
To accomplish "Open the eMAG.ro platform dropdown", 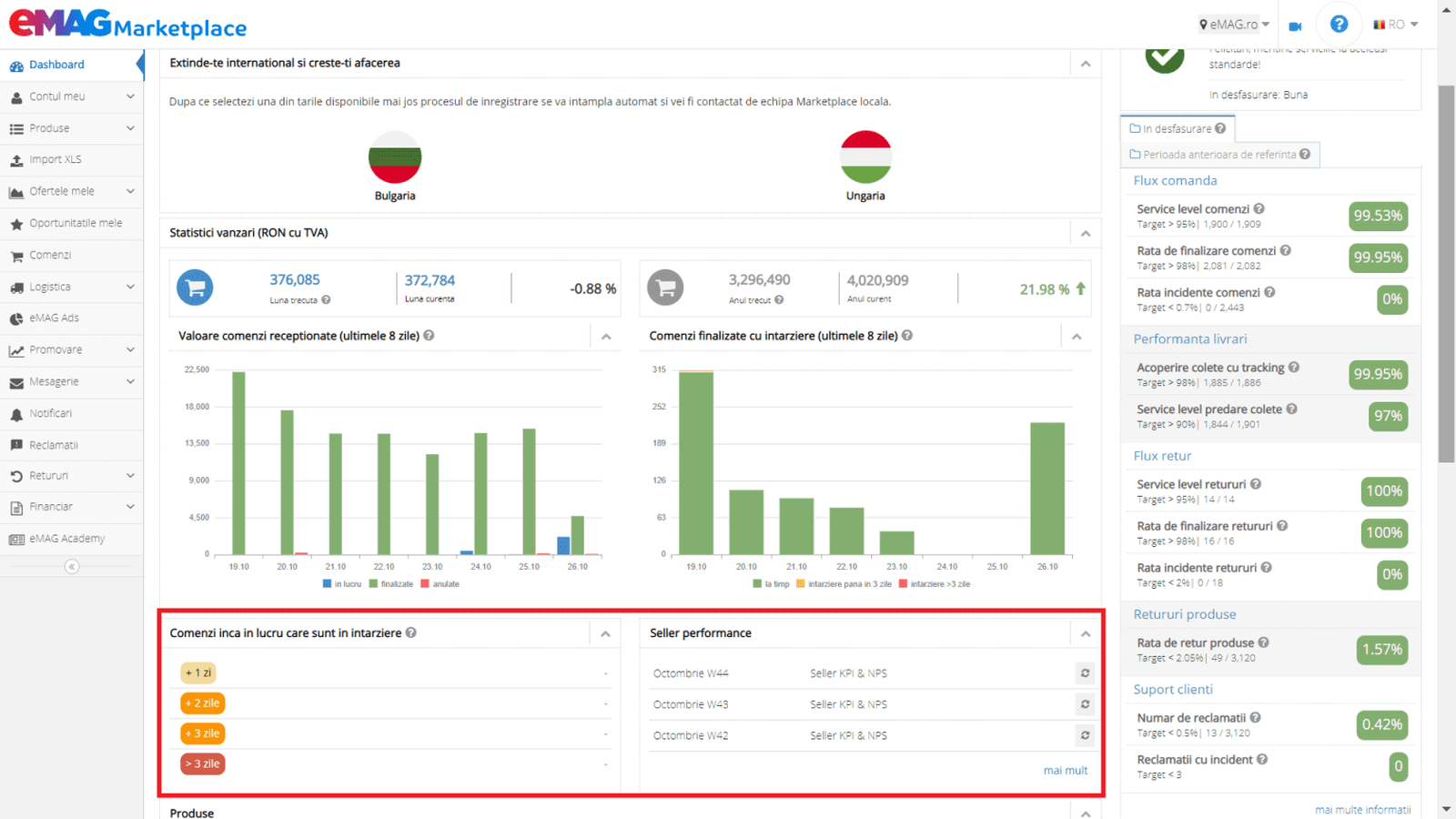I will point(1234,25).
